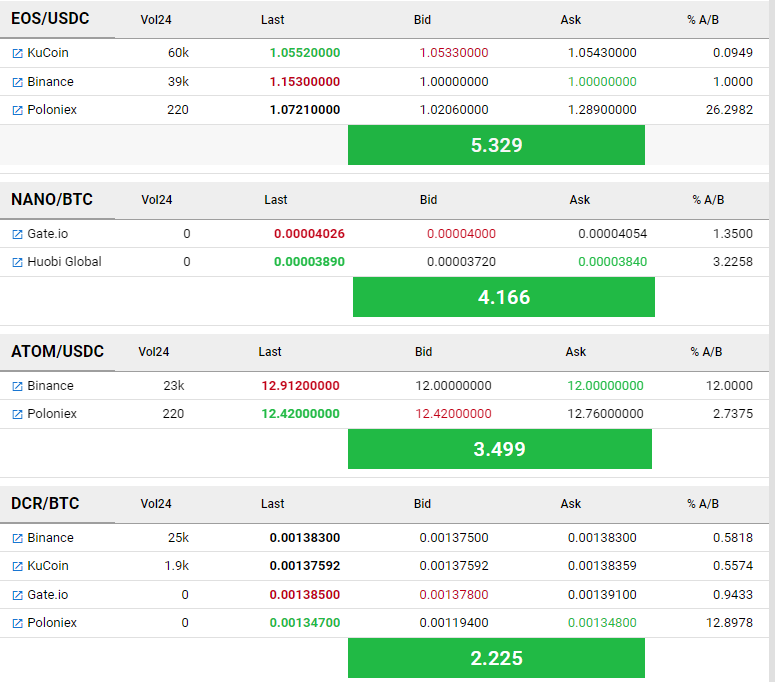Viewport: 775px width, 682px height.
Task: Select ask value 0.00003840
Action: [x=612, y=262]
